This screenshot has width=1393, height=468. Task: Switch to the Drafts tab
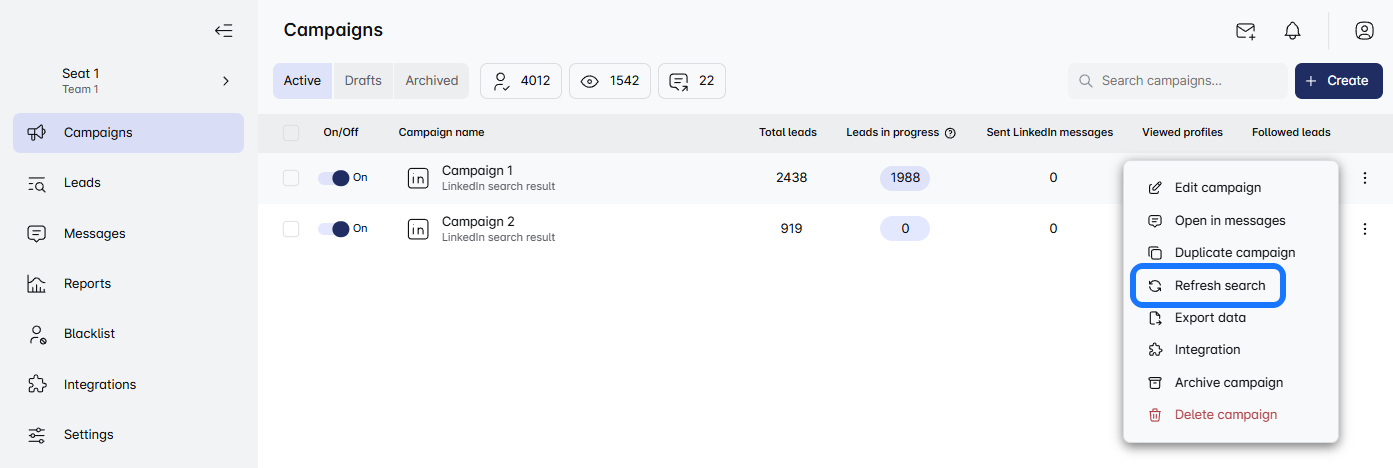[x=363, y=81]
